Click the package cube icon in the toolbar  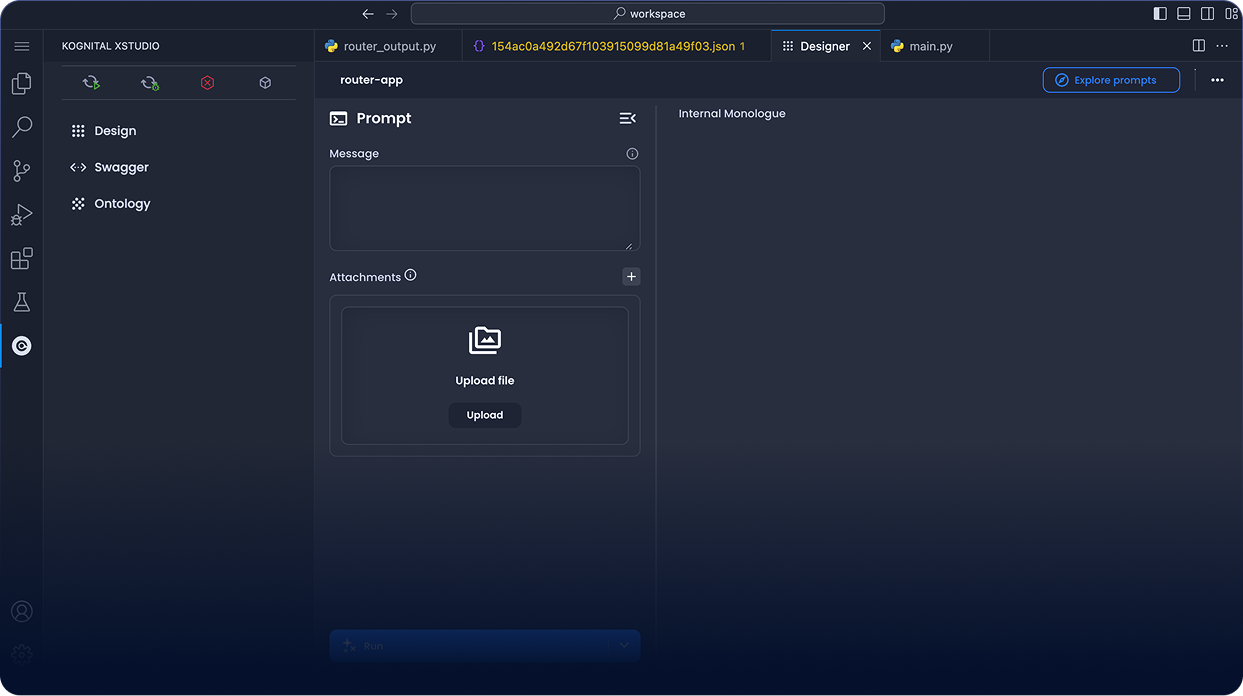coord(264,82)
